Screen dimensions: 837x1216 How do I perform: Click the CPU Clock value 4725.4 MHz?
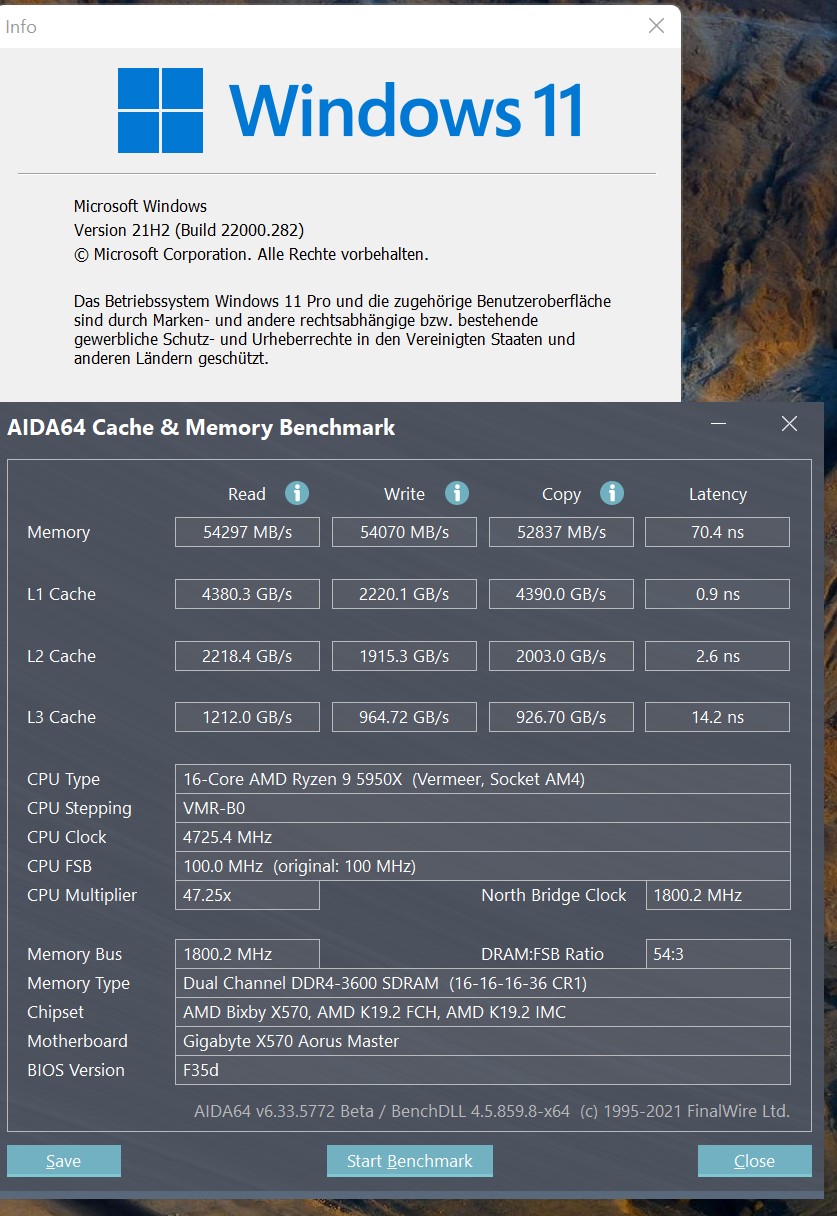click(x=482, y=837)
